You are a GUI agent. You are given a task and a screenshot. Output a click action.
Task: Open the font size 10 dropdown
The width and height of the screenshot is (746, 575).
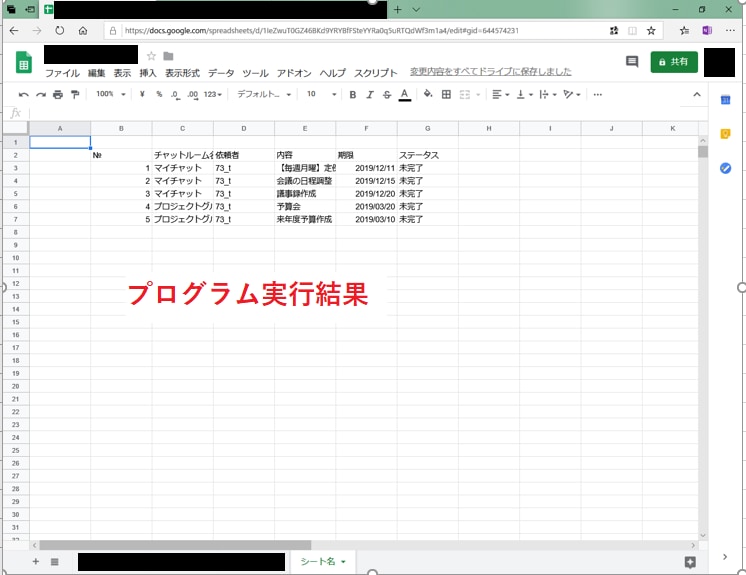321,94
